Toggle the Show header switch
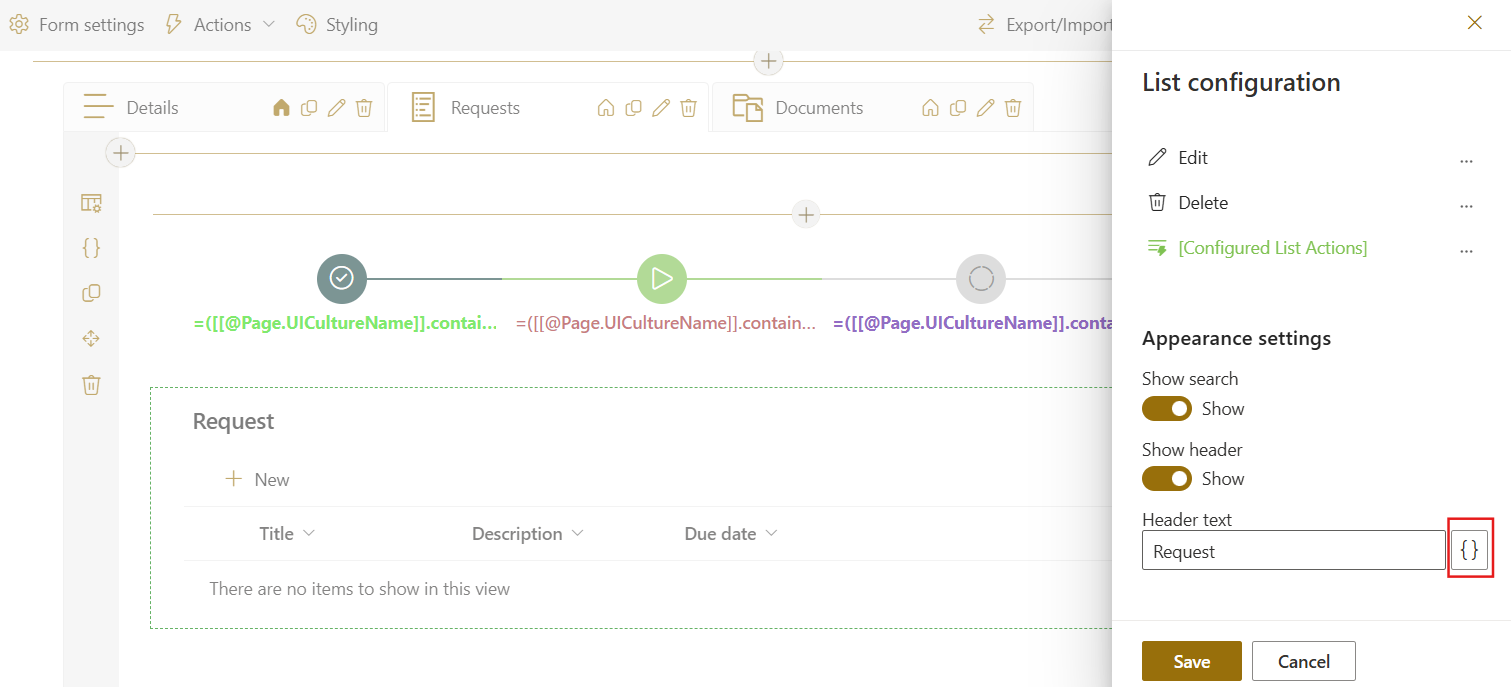This screenshot has height=687, width=1511. pos(1167,479)
